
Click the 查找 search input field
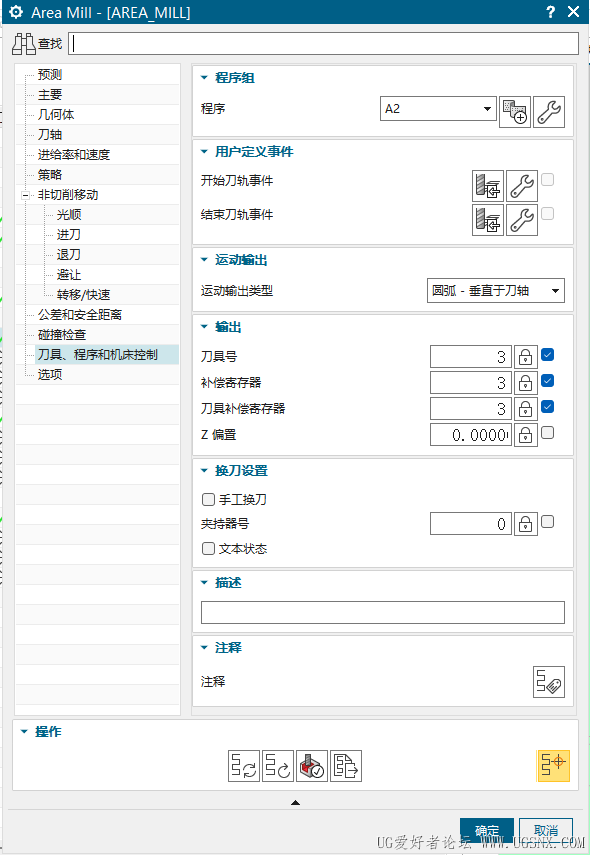(x=323, y=44)
